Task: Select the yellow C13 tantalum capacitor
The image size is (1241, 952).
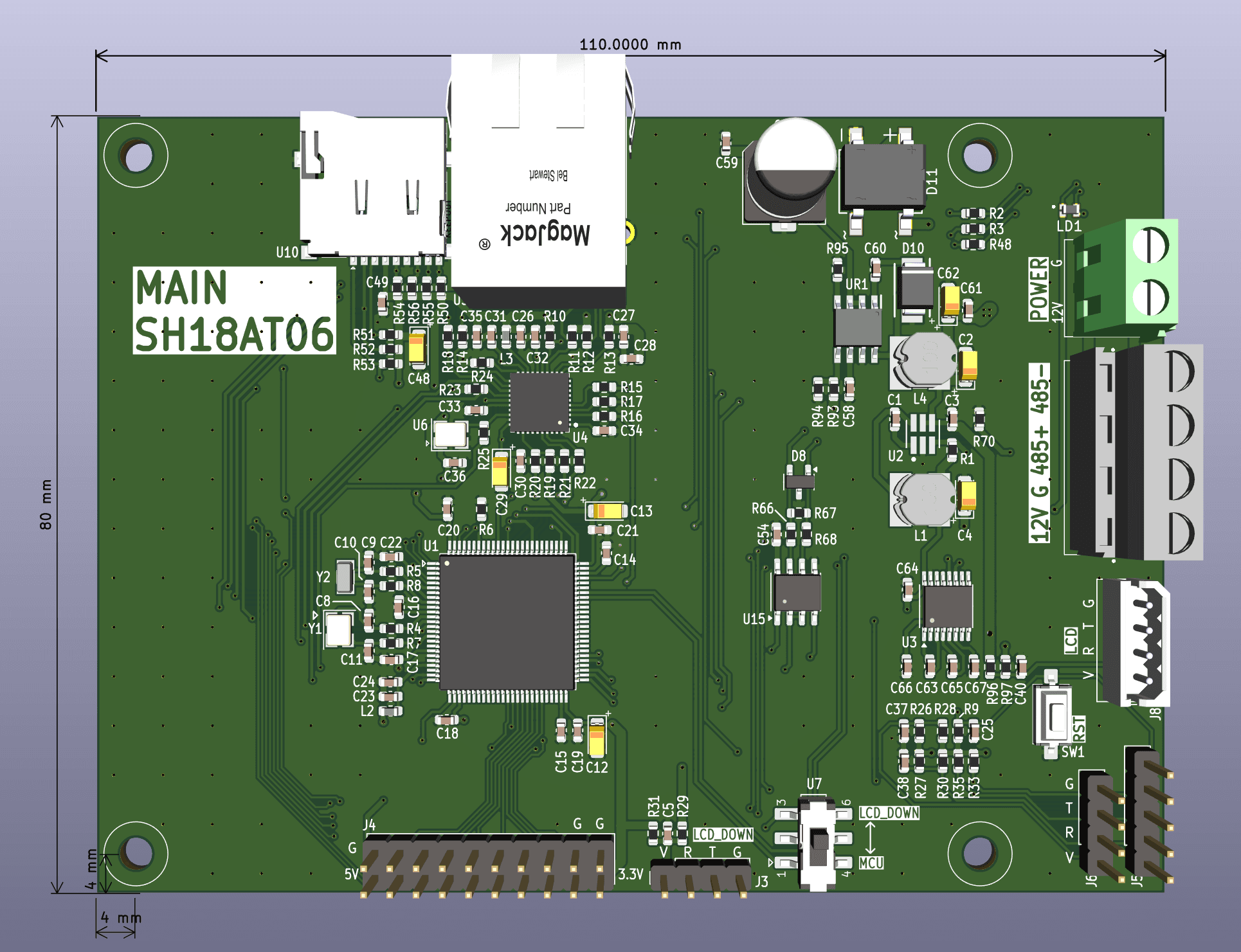Action: [607, 510]
